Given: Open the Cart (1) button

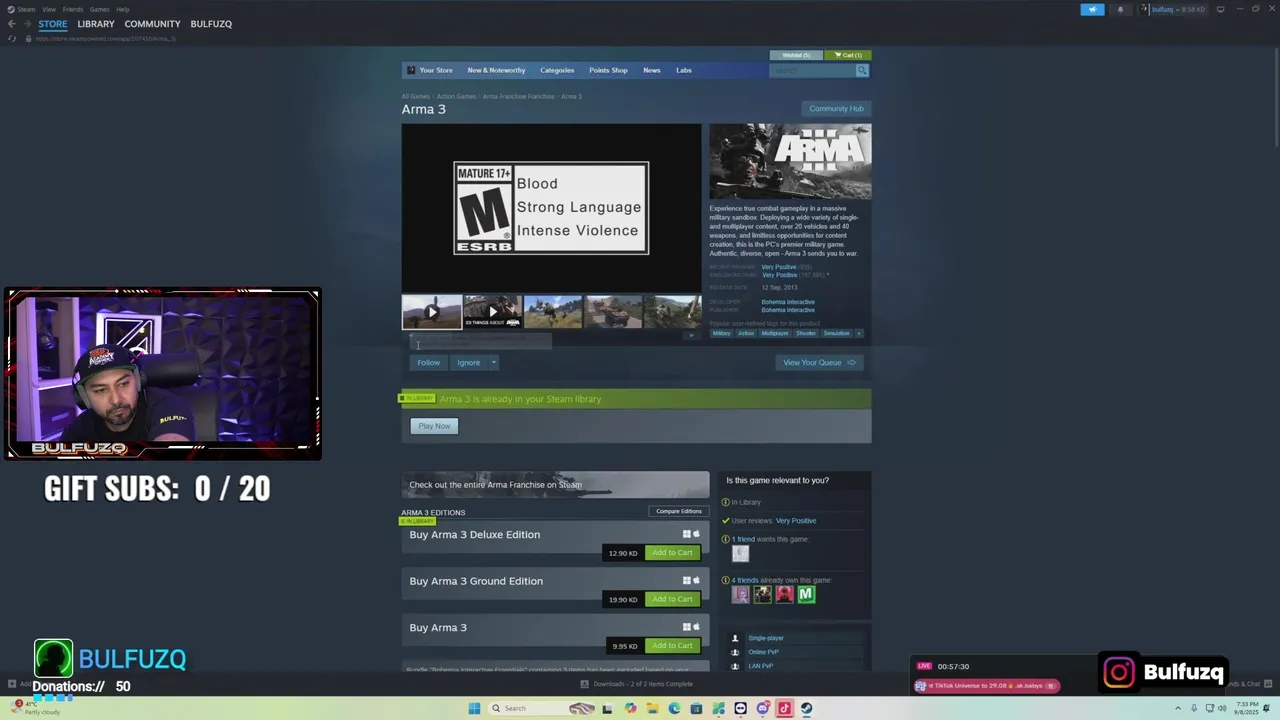Looking at the screenshot, I should coord(848,55).
